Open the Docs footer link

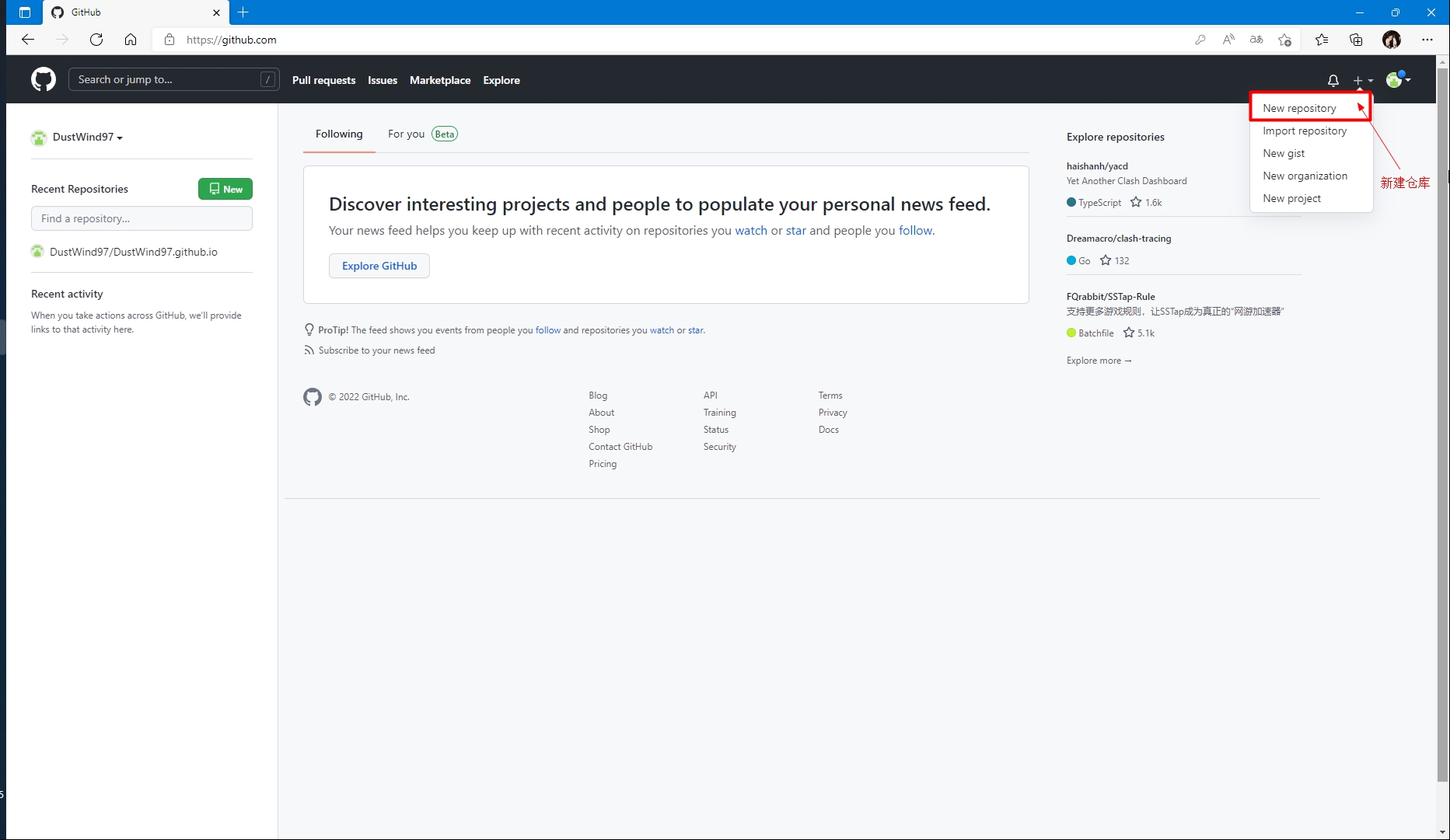tap(829, 430)
